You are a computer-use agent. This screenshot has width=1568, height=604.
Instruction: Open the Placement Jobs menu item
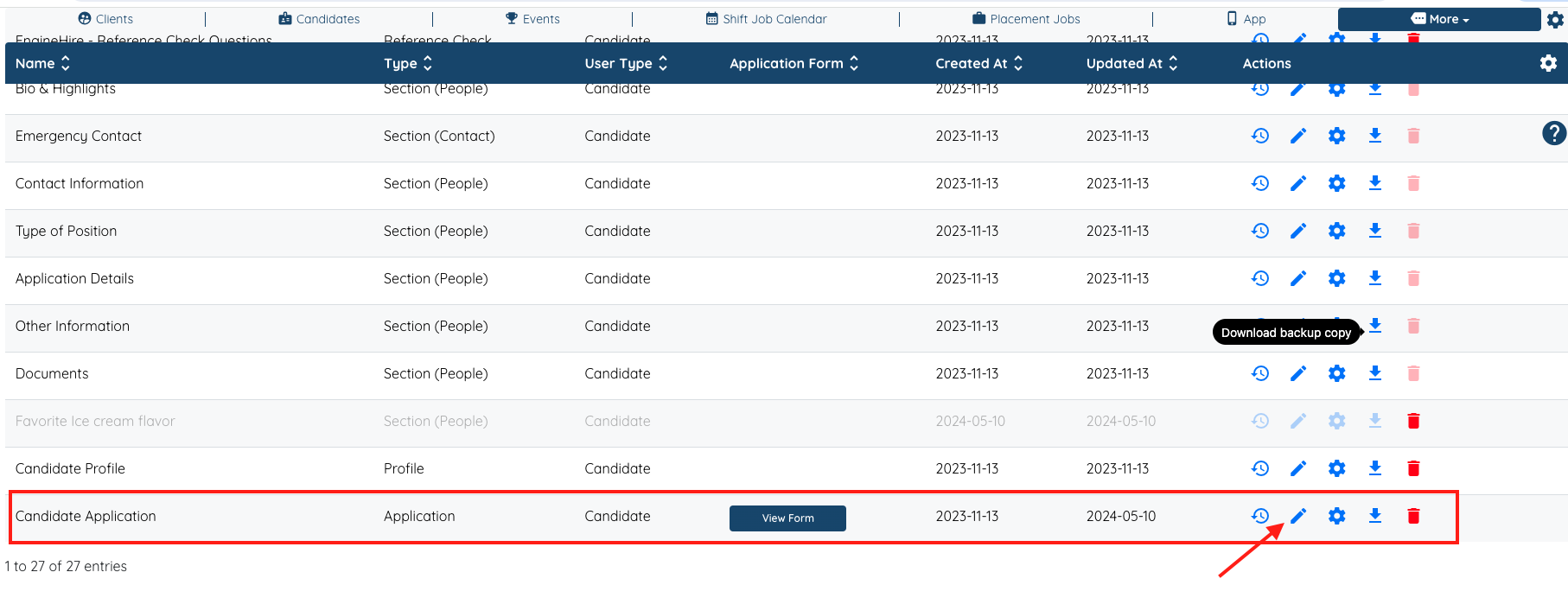point(1026,19)
